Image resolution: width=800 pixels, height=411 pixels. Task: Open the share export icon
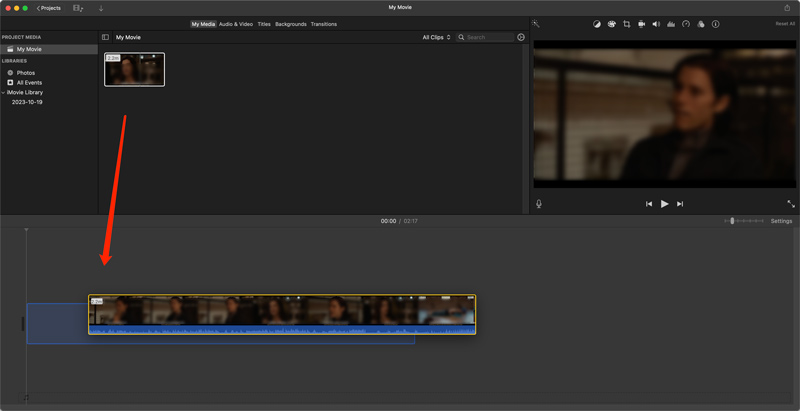(787, 8)
